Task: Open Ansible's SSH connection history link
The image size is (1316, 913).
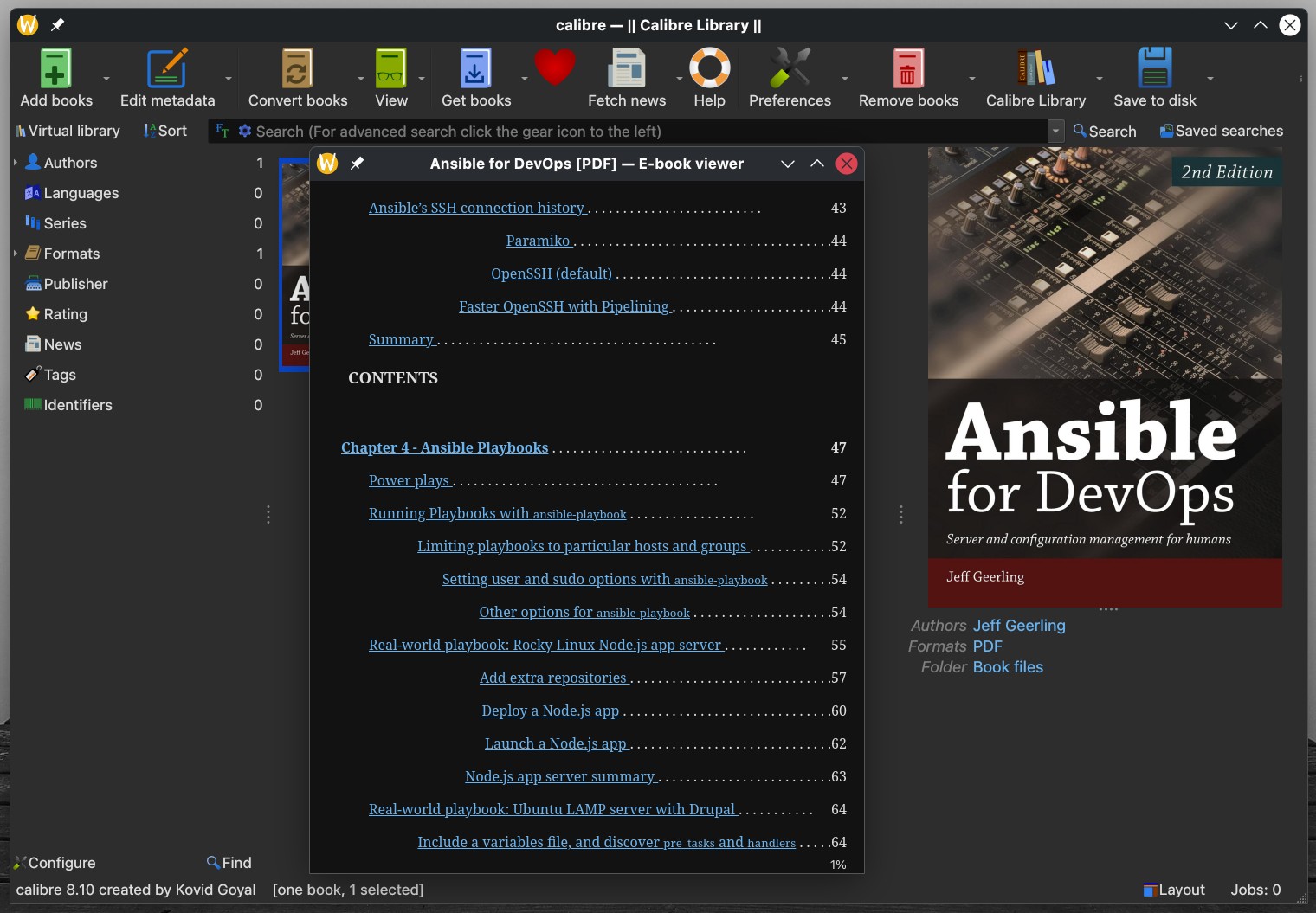Action: coord(476,208)
